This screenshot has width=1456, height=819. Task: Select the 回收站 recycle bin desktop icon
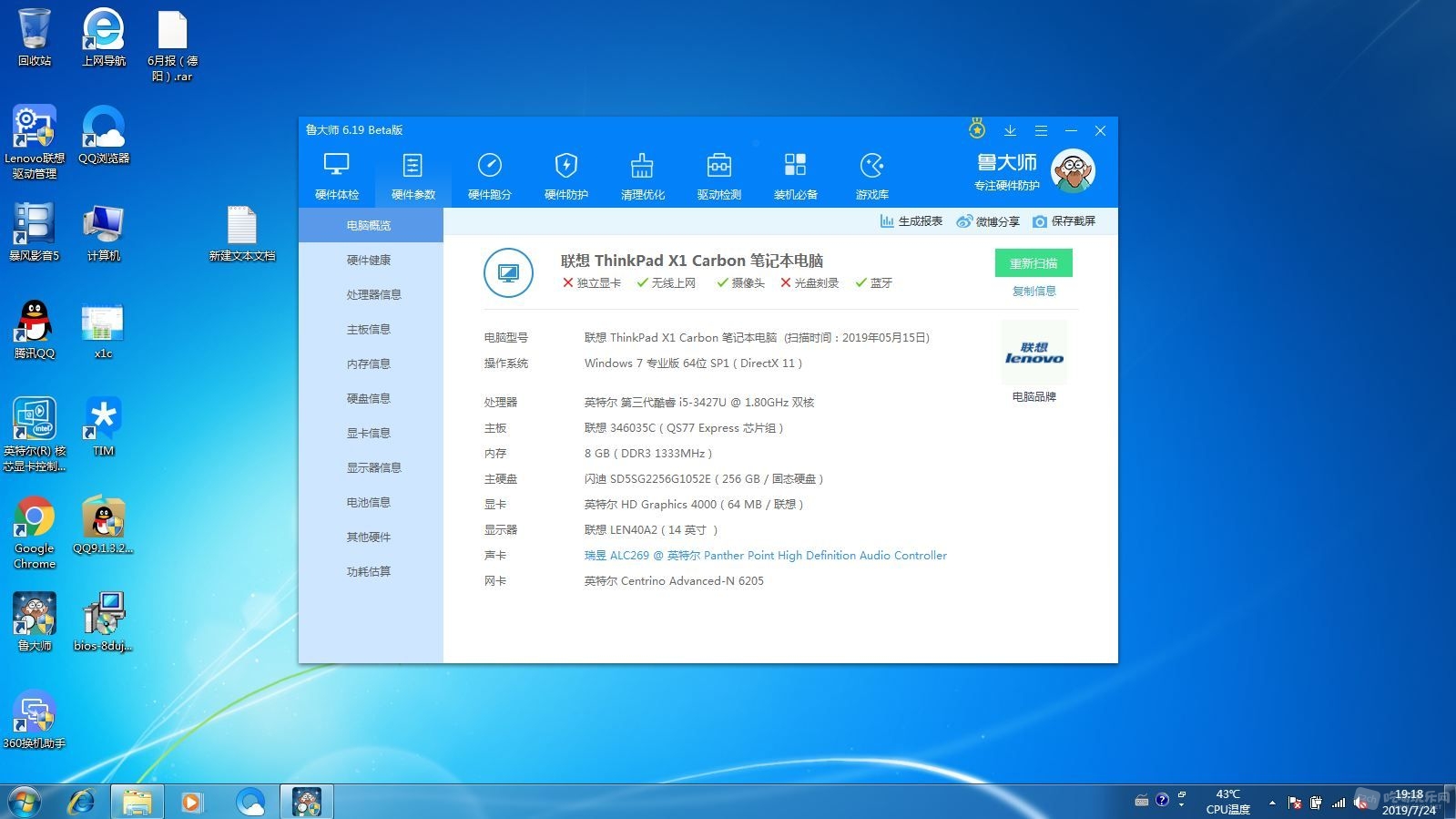[35, 38]
